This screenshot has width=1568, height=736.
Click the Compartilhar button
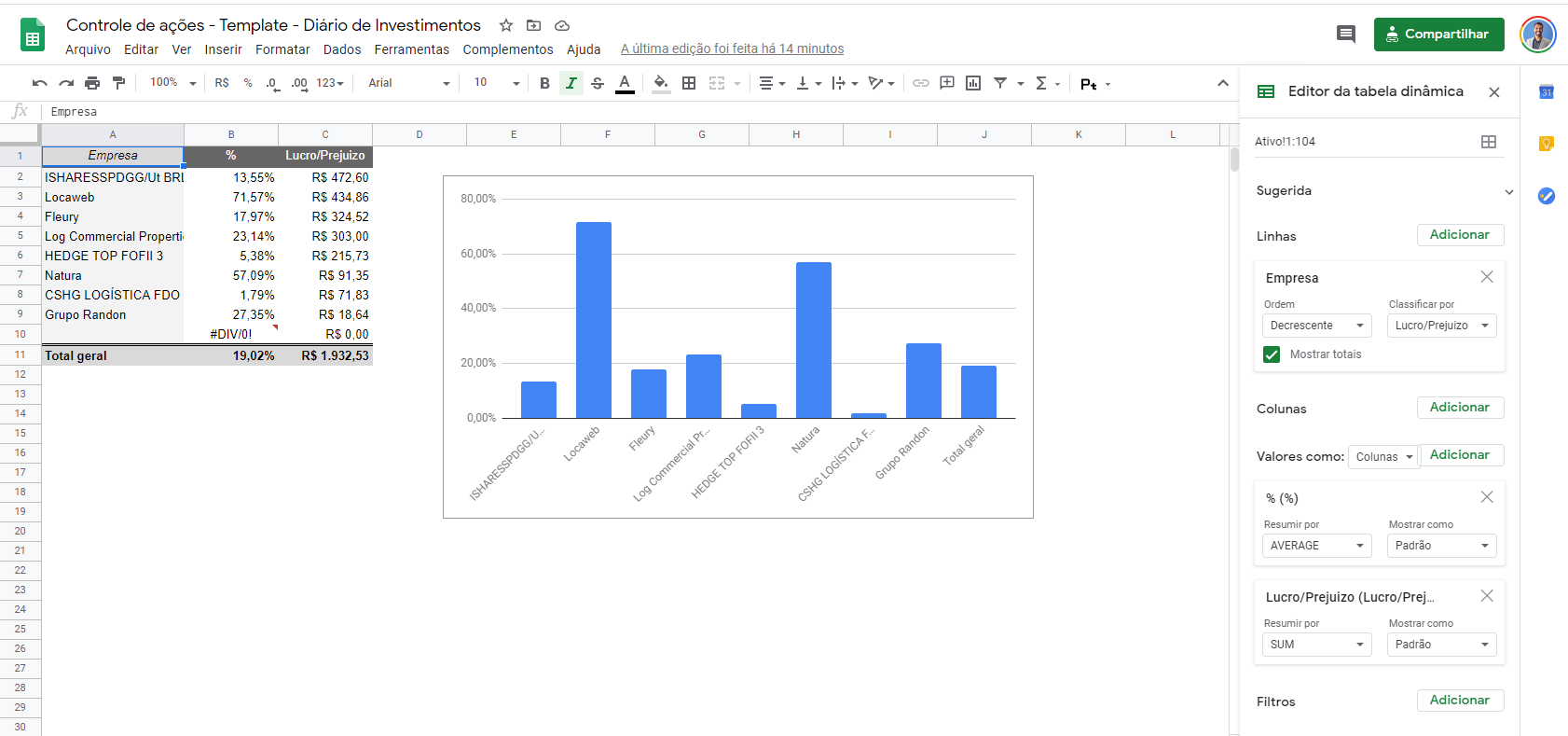pyautogui.click(x=1438, y=35)
